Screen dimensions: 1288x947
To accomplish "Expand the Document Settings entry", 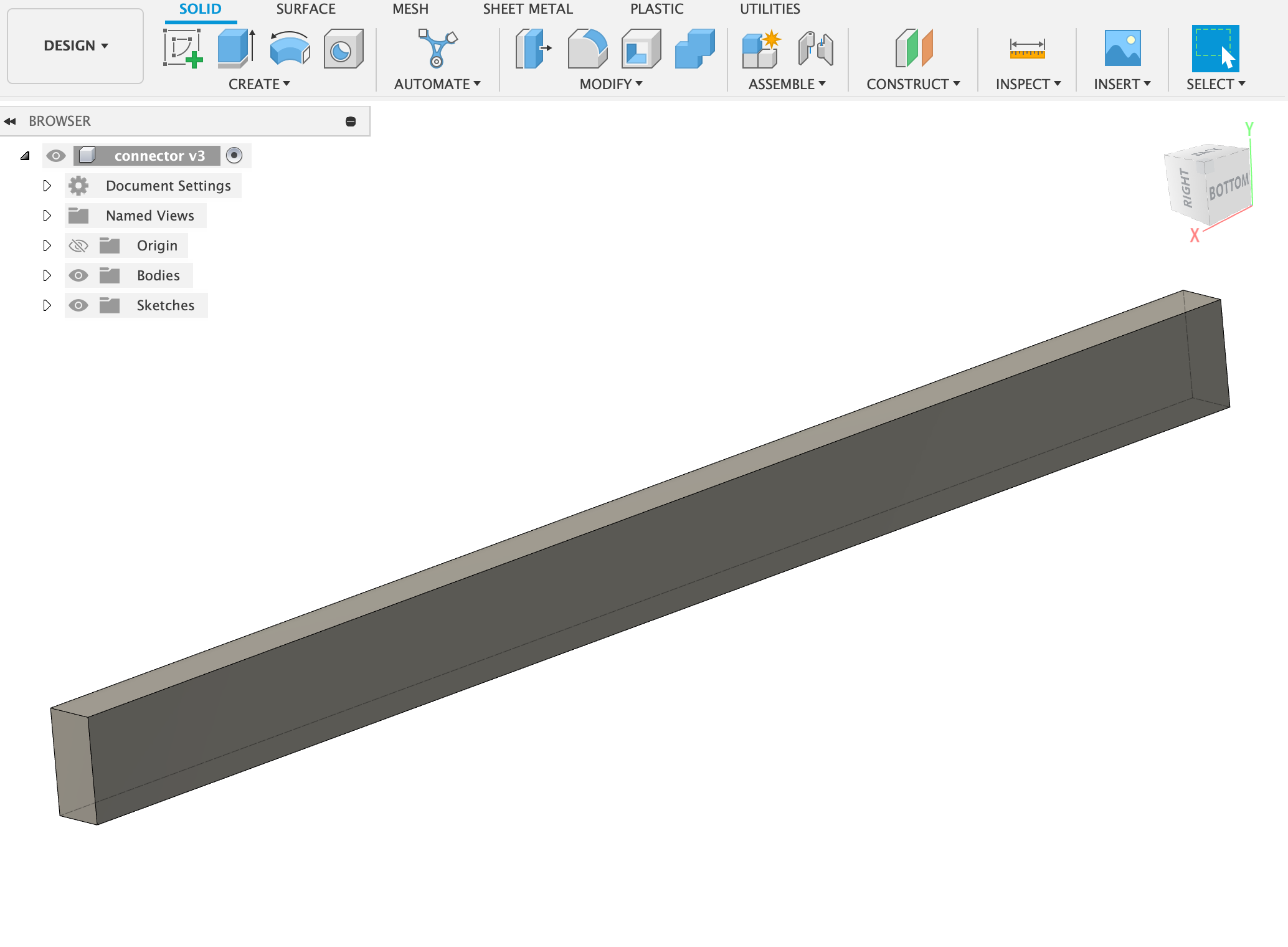I will (47, 185).
